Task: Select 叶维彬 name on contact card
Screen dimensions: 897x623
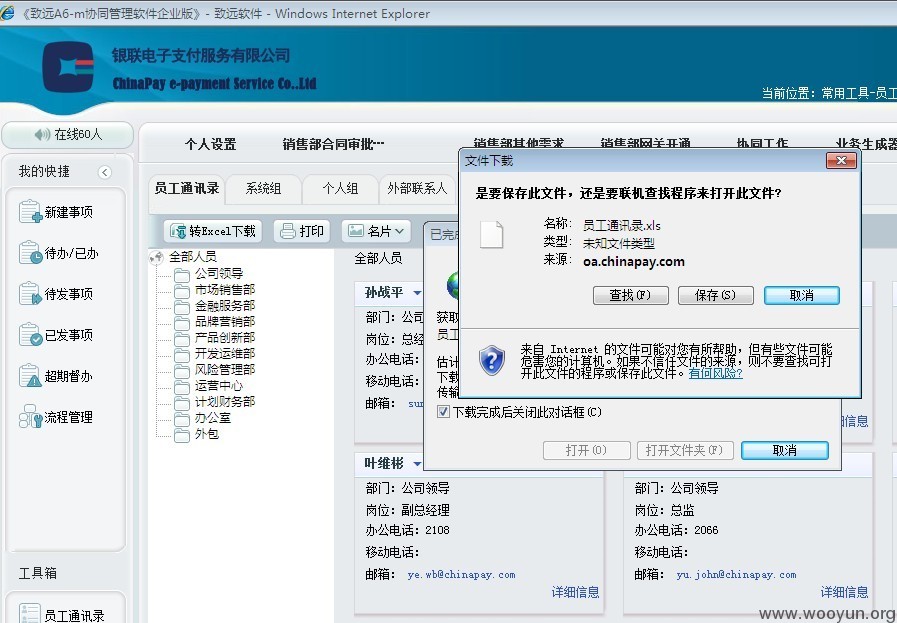Action: [384, 463]
